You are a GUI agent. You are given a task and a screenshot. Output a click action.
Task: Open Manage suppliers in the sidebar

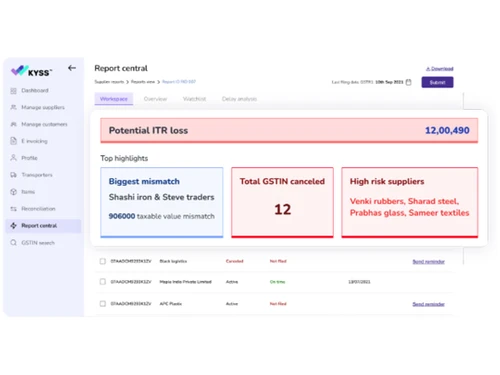pyautogui.click(x=43, y=107)
